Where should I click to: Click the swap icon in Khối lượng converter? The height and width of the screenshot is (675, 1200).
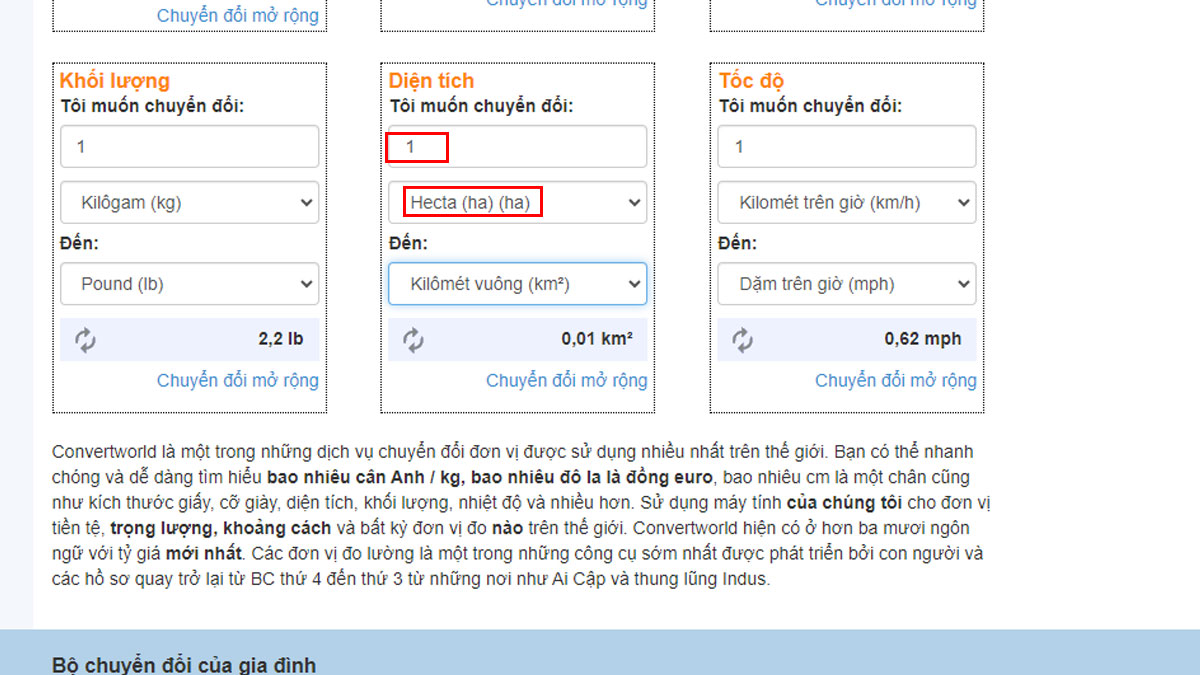tap(84, 339)
